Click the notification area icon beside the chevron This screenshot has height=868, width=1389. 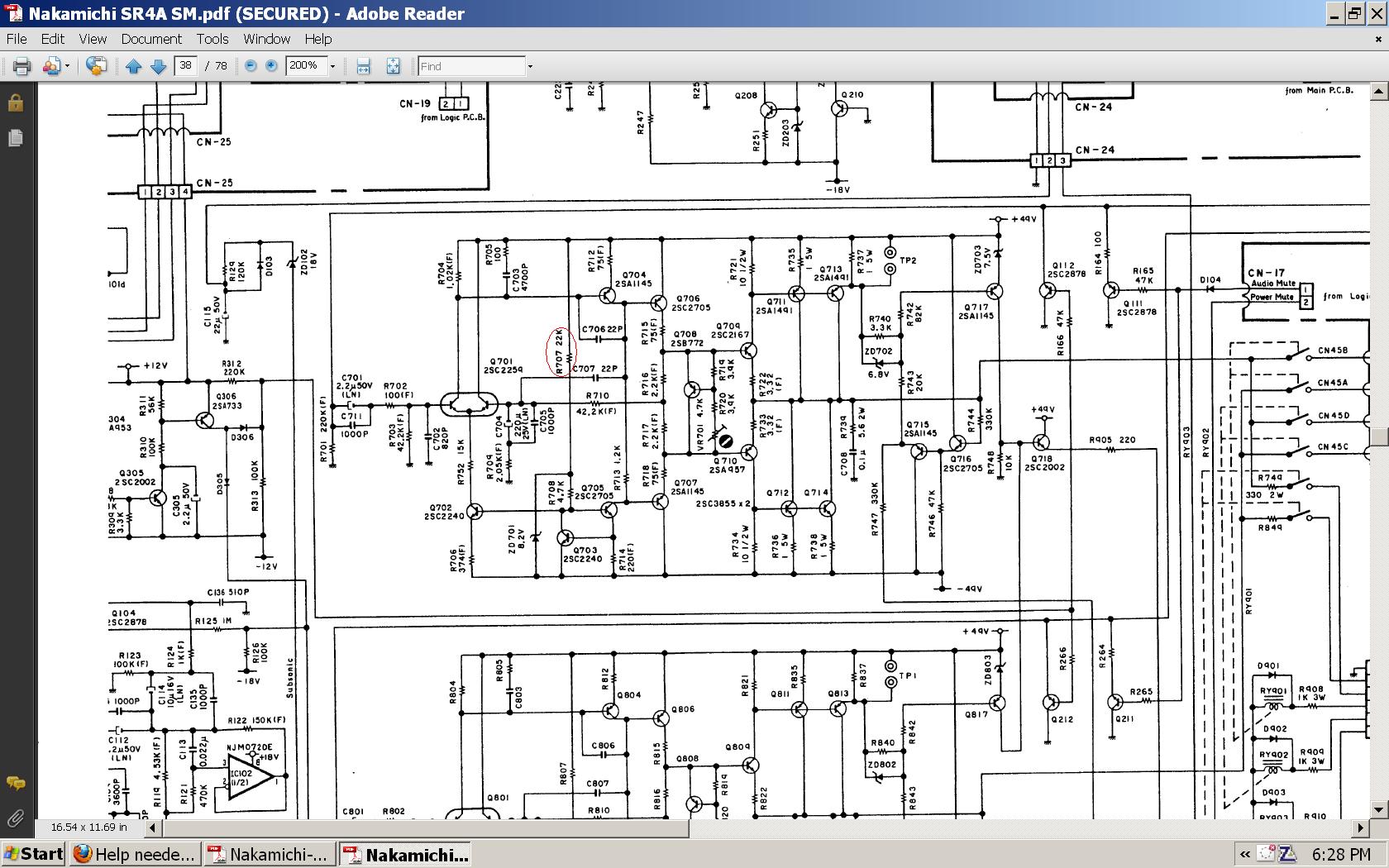(x=1266, y=854)
